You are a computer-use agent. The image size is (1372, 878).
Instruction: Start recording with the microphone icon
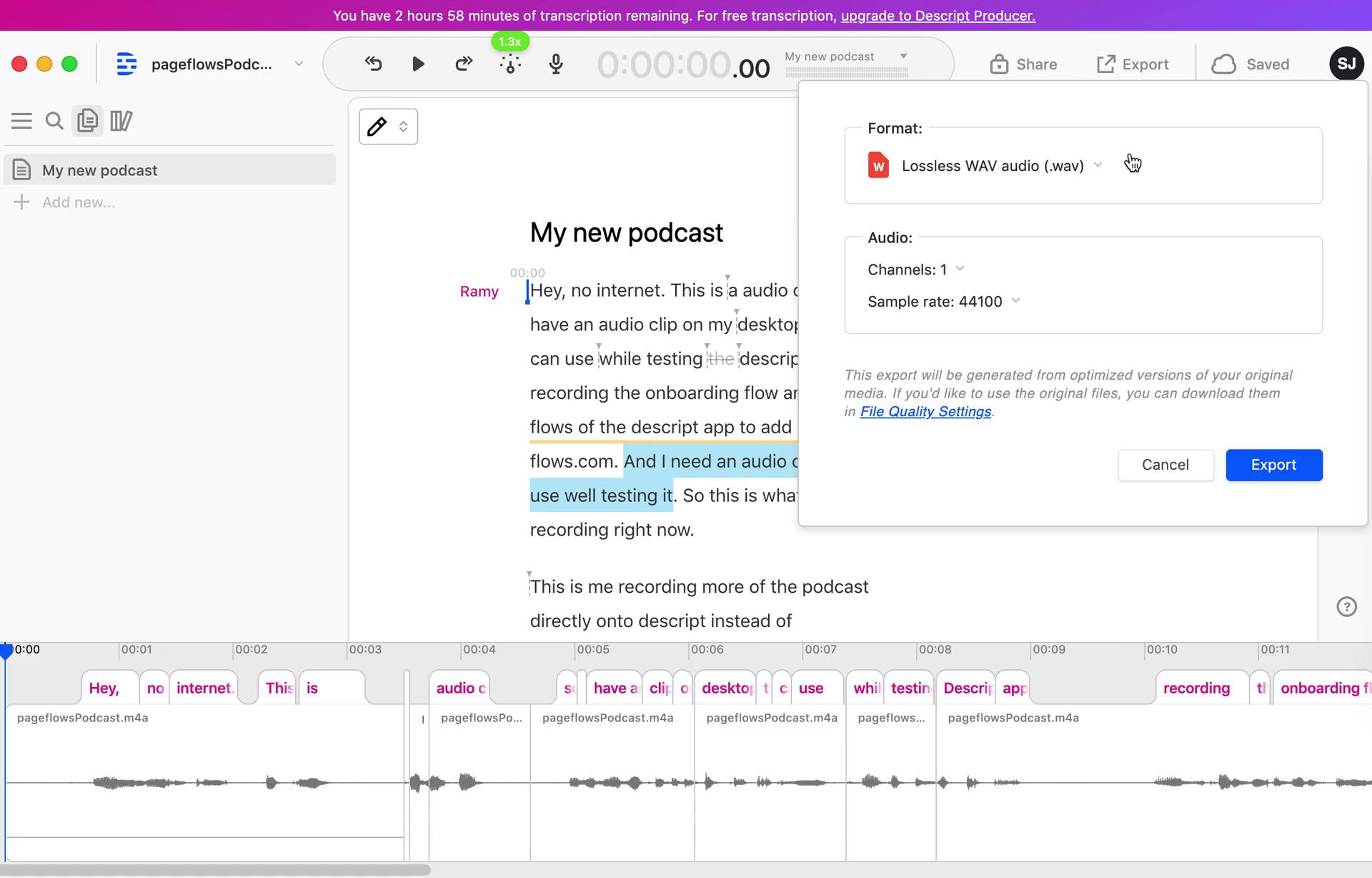556,64
